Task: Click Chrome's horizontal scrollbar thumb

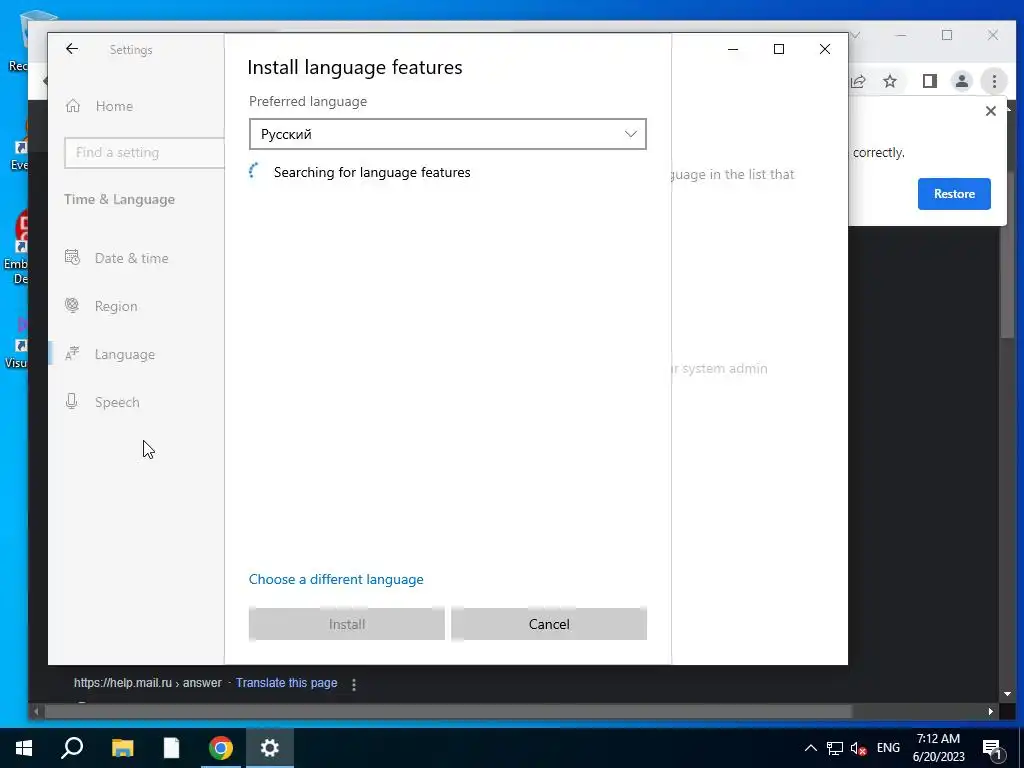Action: tap(448, 711)
